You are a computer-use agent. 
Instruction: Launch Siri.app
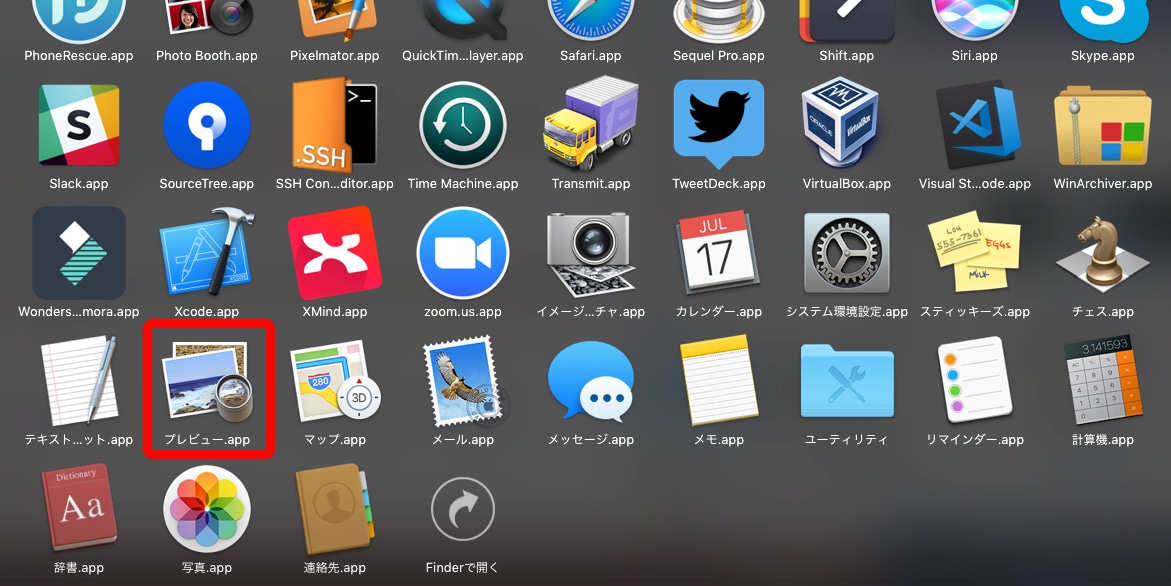(x=975, y=20)
